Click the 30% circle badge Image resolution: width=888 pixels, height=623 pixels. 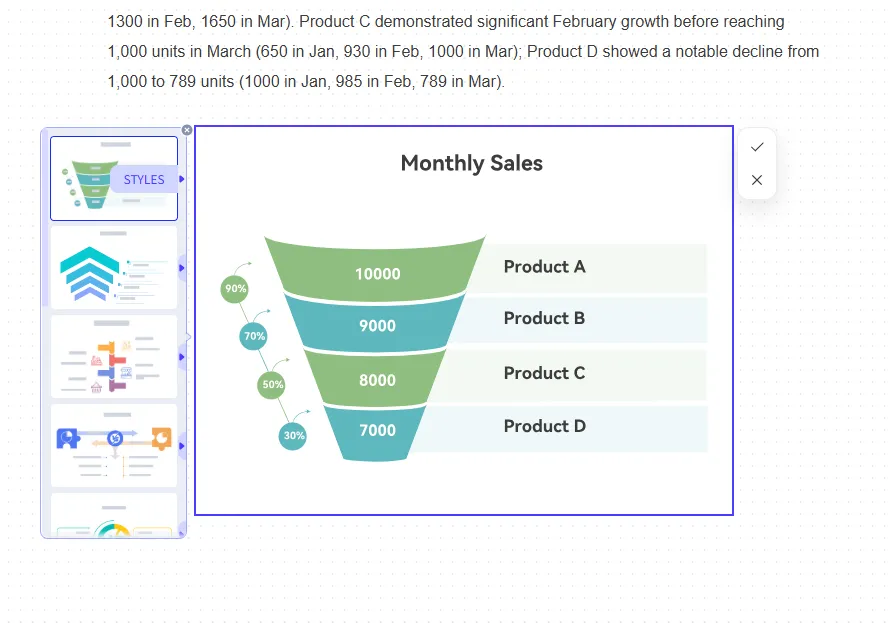click(x=293, y=436)
